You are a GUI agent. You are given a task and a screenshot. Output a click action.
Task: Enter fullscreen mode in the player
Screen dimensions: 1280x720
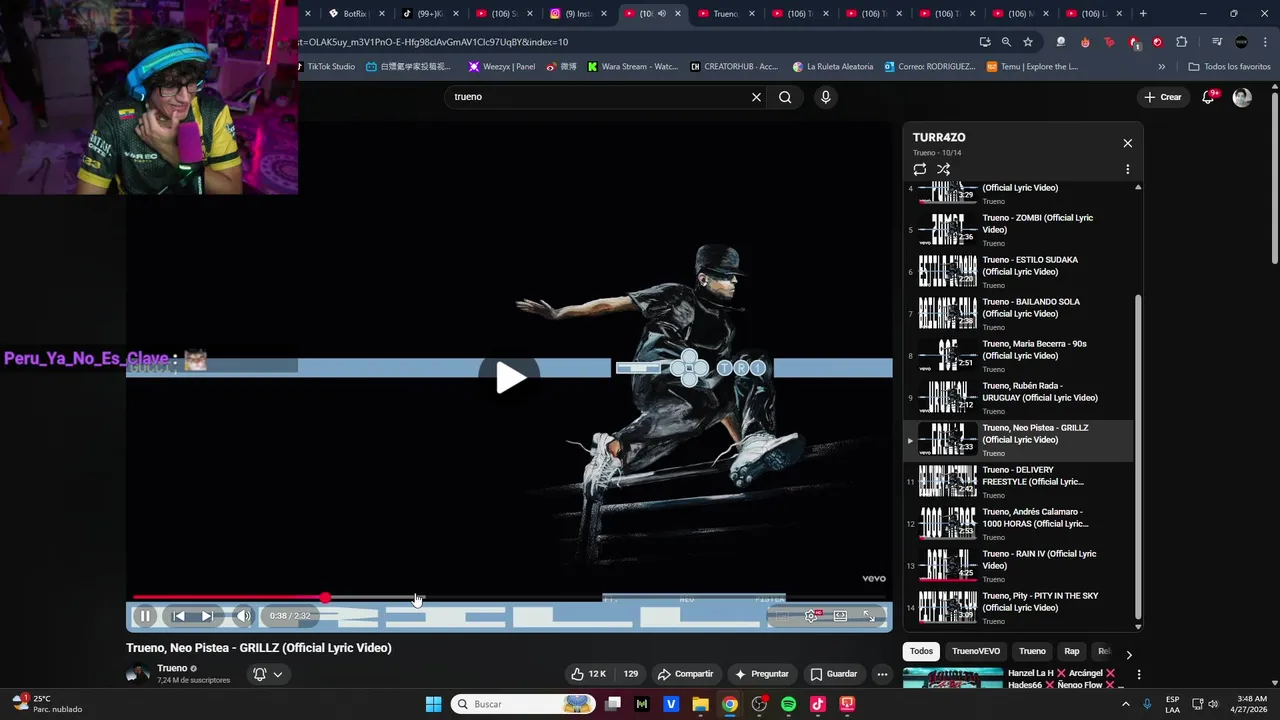869,616
